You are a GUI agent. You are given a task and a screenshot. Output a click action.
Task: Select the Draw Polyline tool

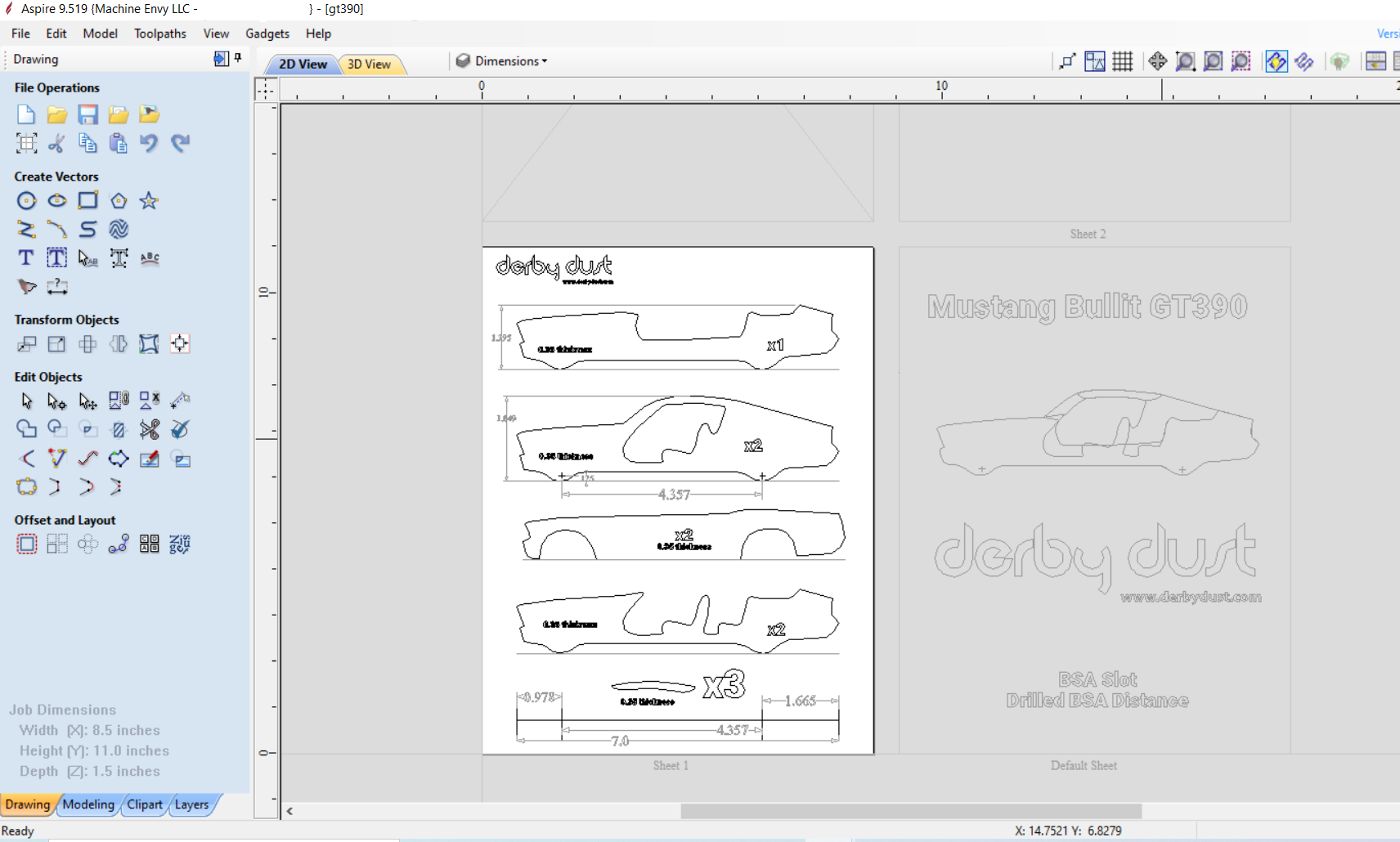pyautogui.click(x=26, y=230)
